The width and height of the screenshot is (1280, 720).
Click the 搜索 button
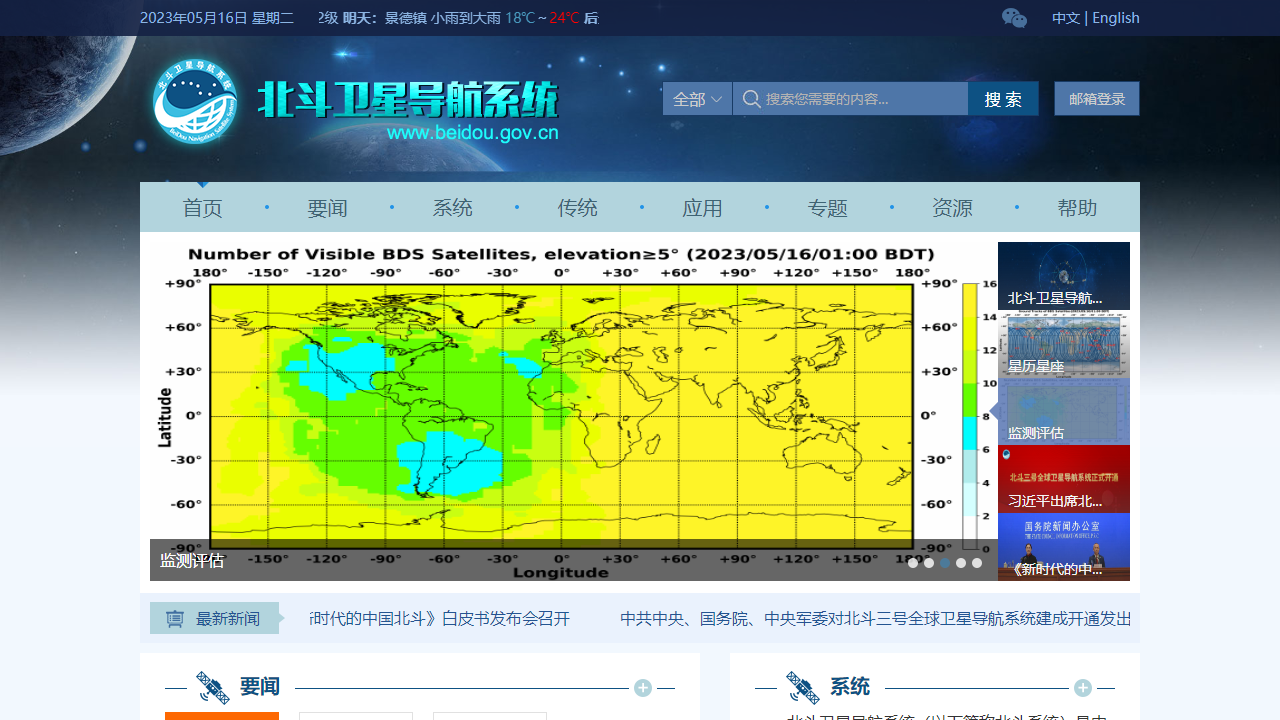point(1003,98)
